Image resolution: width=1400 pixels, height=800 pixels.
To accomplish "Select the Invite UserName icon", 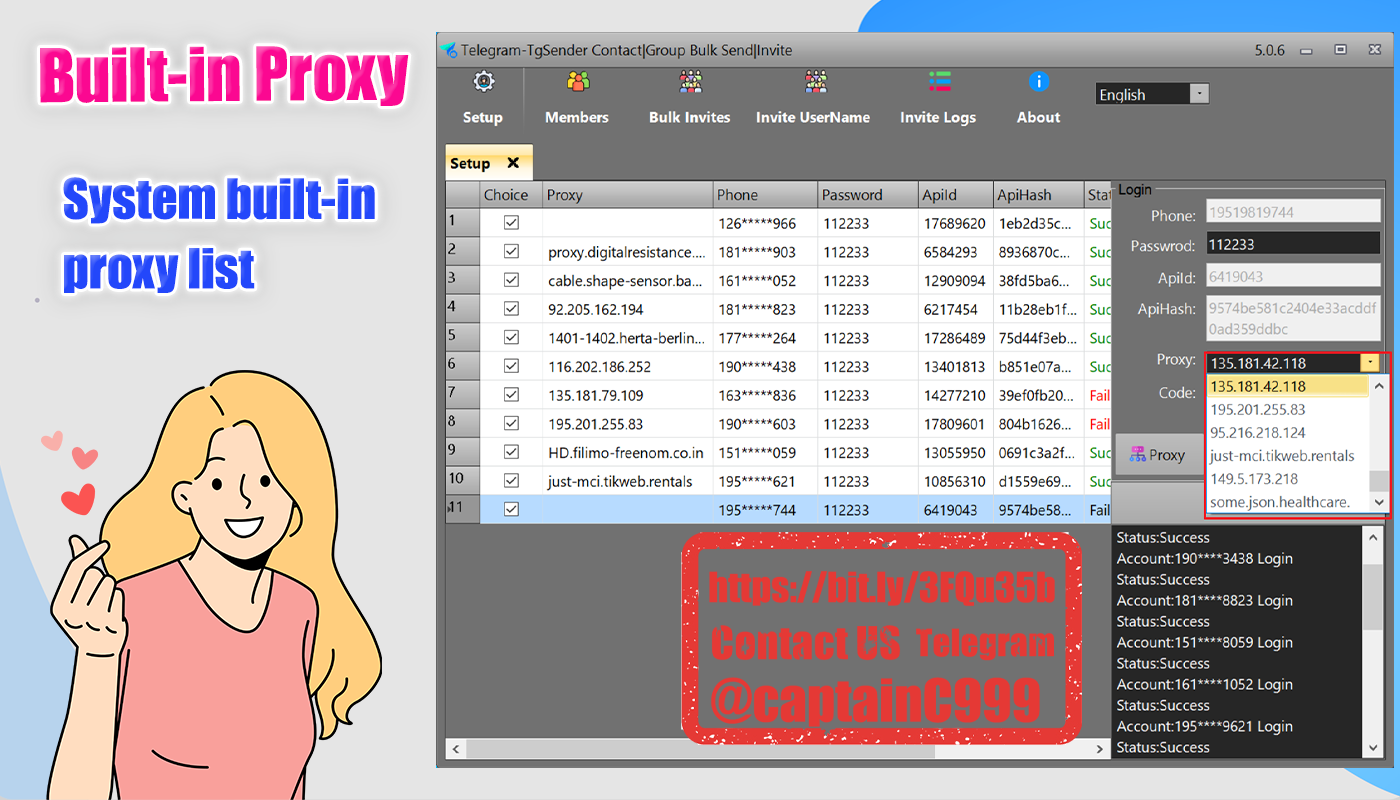I will [x=813, y=79].
